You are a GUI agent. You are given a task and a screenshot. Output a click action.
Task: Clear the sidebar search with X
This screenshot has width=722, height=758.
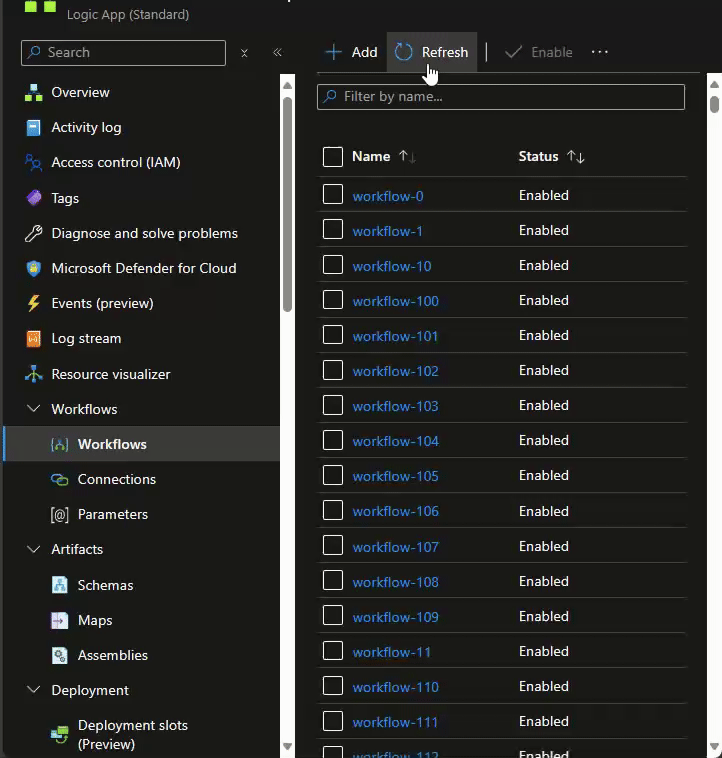pos(244,53)
